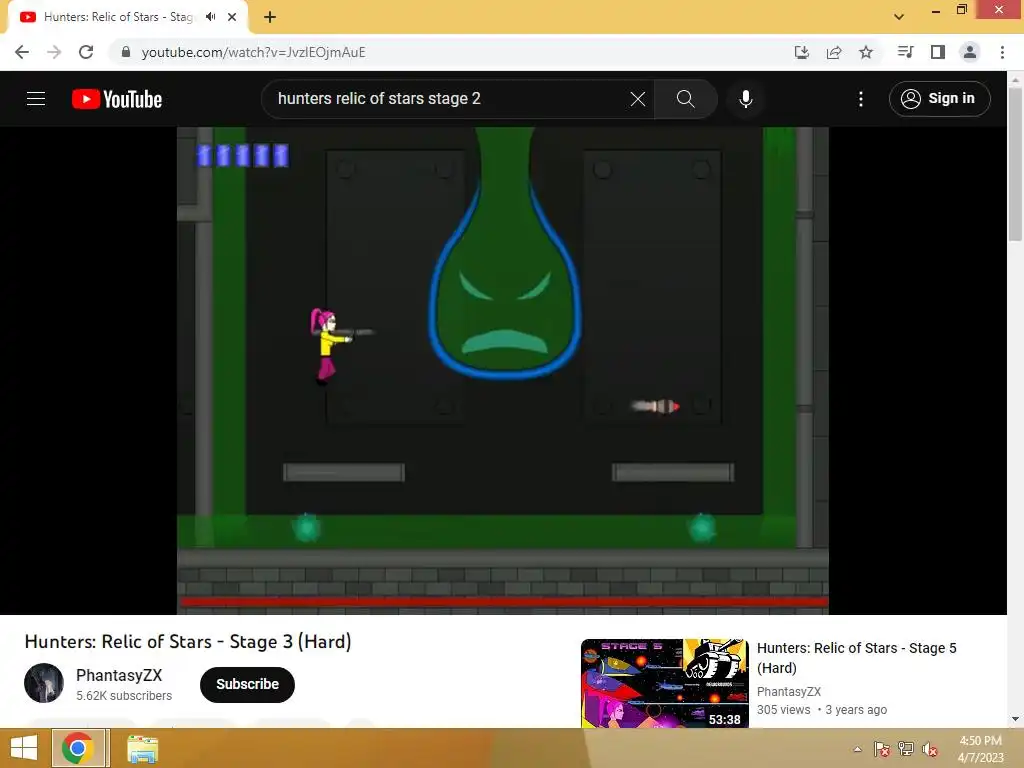Click the install app icon in address bar
Screen dimensions: 1024x768
801,52
